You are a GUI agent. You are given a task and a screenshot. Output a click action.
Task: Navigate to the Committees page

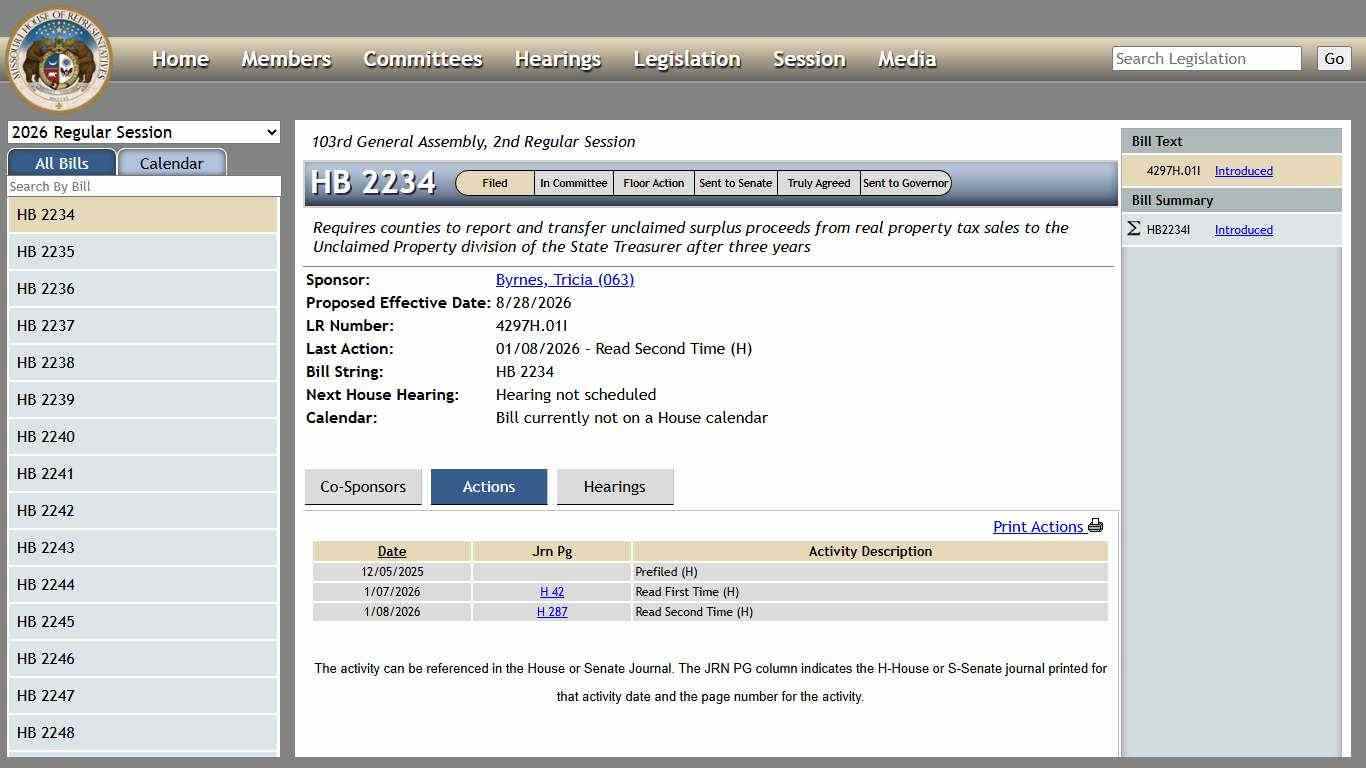(x=422, y=59)
